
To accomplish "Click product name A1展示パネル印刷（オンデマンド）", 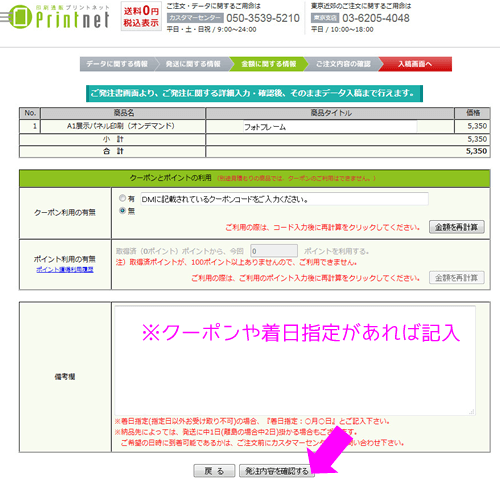I will point(121,126).
